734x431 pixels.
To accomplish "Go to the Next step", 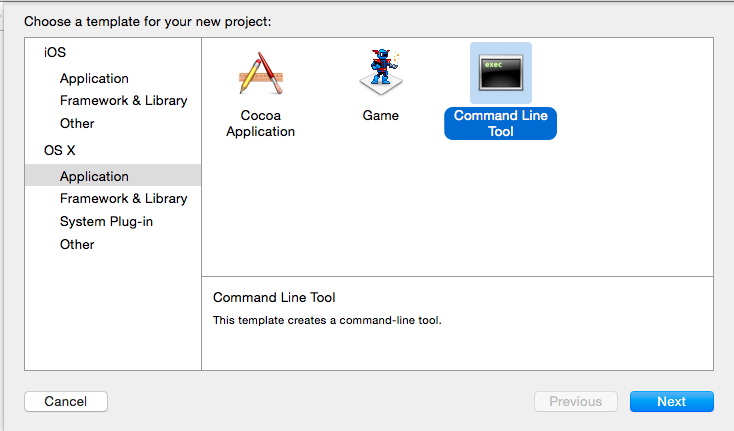I will click(x=672, y=402).
